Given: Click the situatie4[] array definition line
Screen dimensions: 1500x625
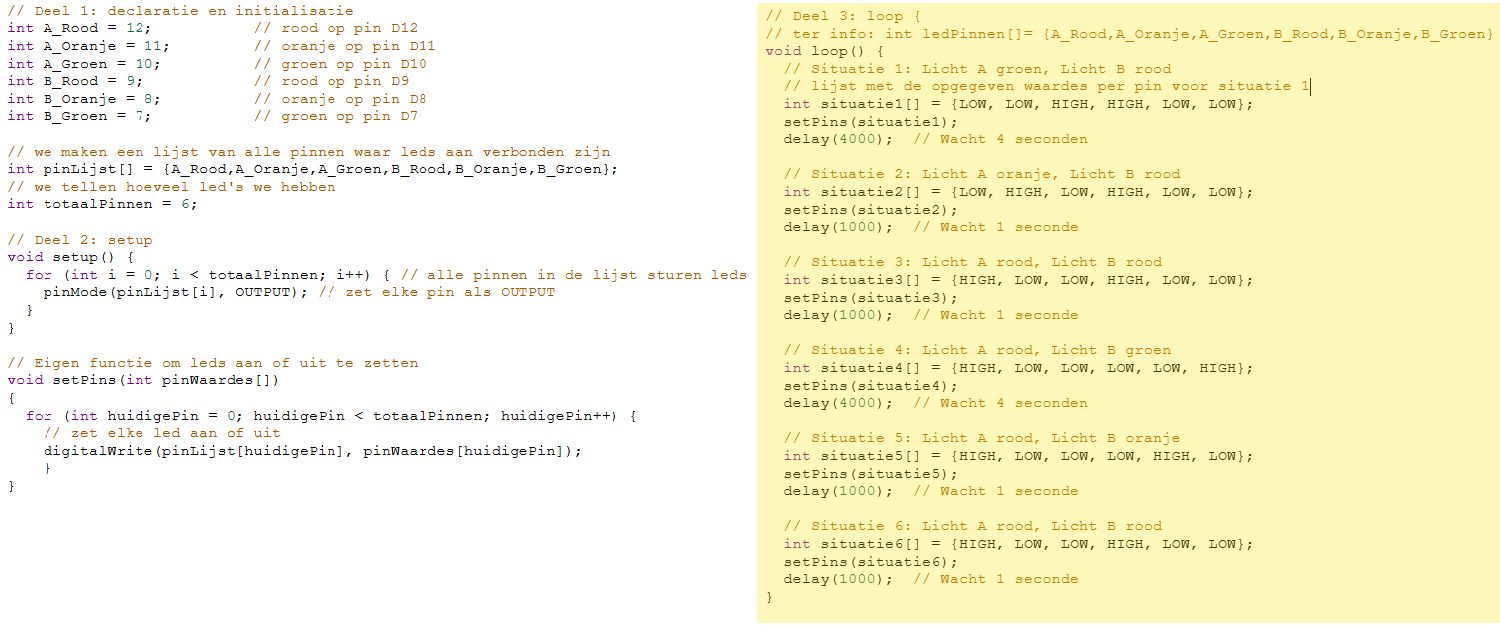Looking at the screenshot, I should pyautogui.click(x=1018, y=368).
